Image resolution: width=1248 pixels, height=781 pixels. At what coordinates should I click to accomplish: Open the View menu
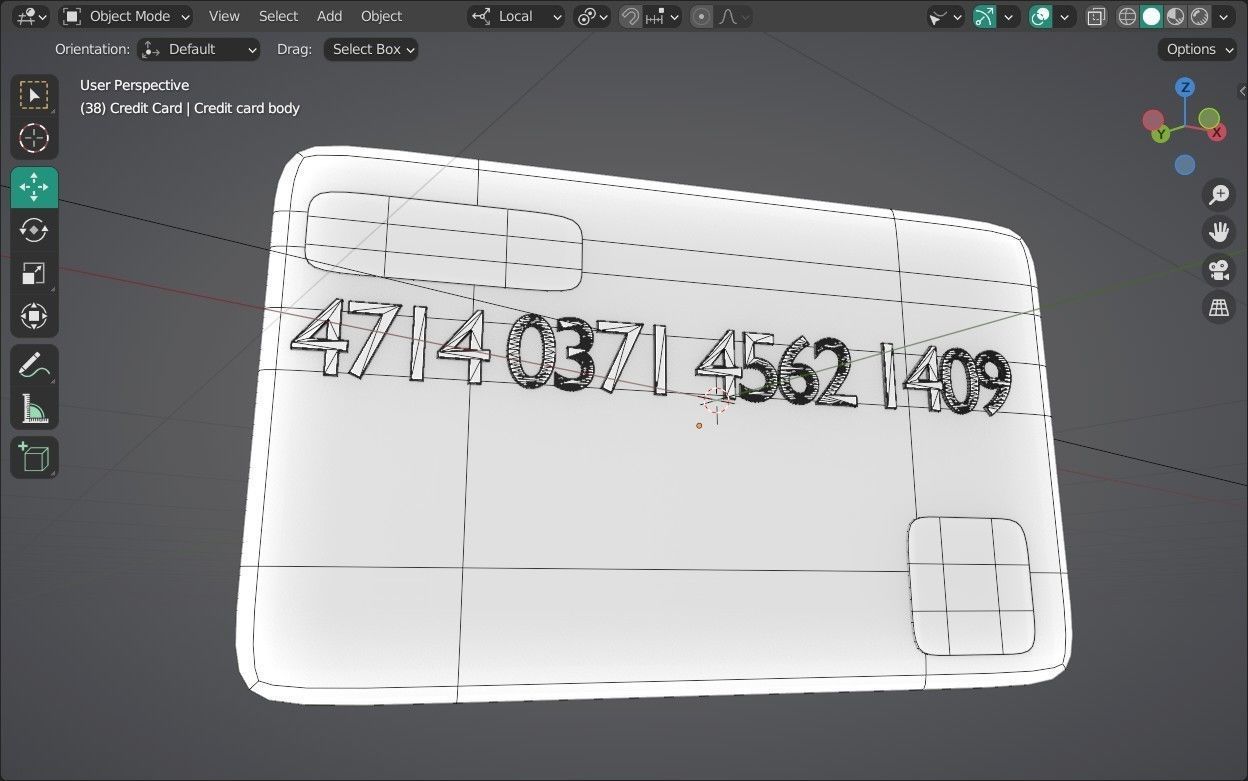(x=224, y=16)
